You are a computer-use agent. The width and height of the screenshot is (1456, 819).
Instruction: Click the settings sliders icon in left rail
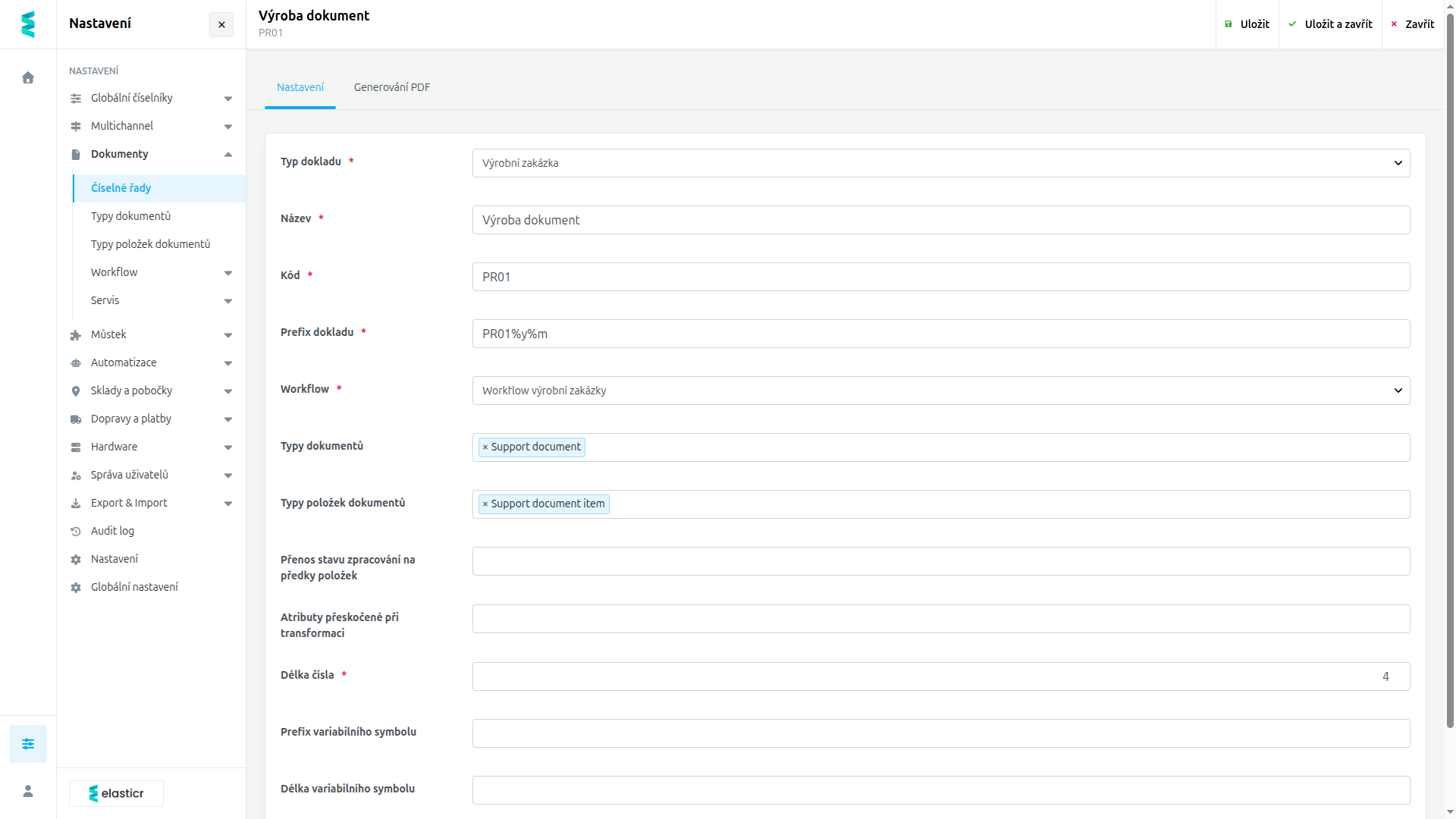(x=28, y=744)
